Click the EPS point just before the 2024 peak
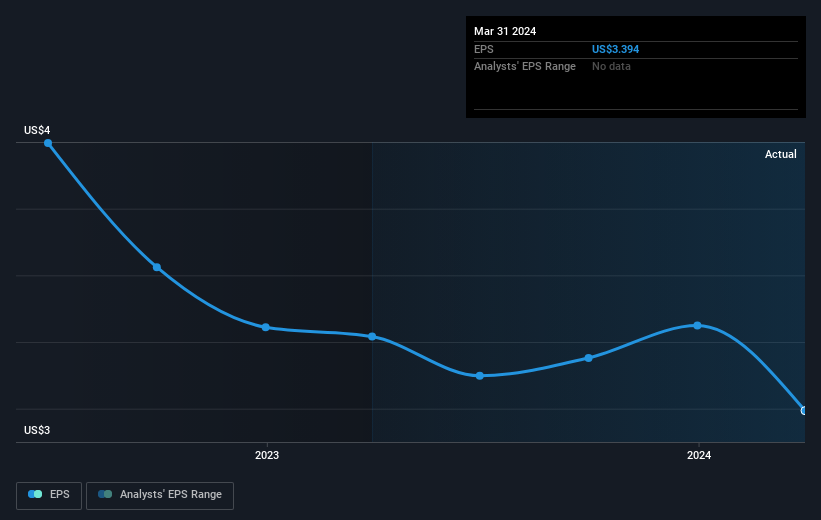This screenshot has height=520, width=821. coord(589,358)
